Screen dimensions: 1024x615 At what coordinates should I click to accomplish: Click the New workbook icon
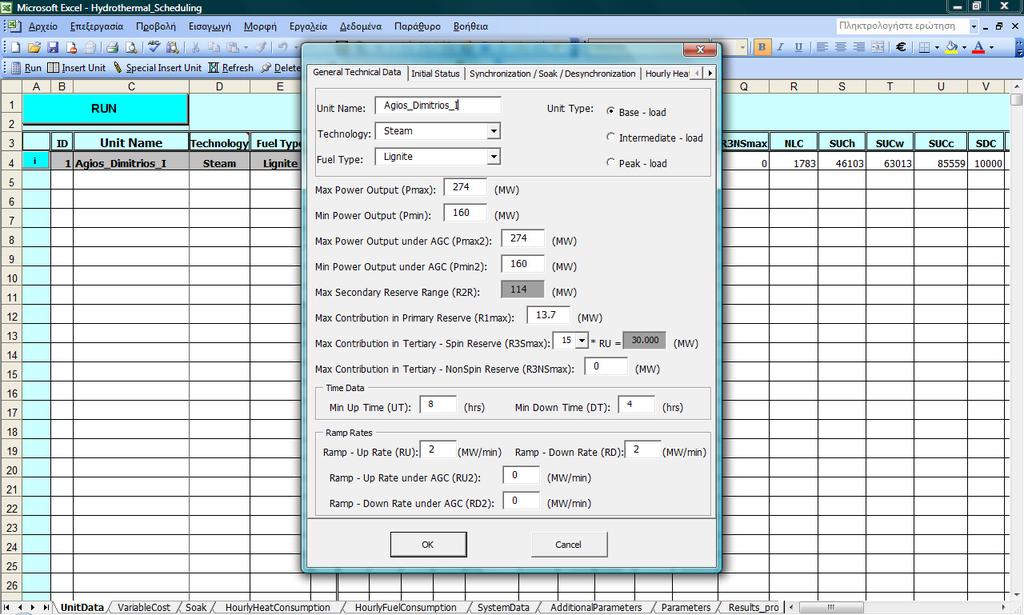16,47
